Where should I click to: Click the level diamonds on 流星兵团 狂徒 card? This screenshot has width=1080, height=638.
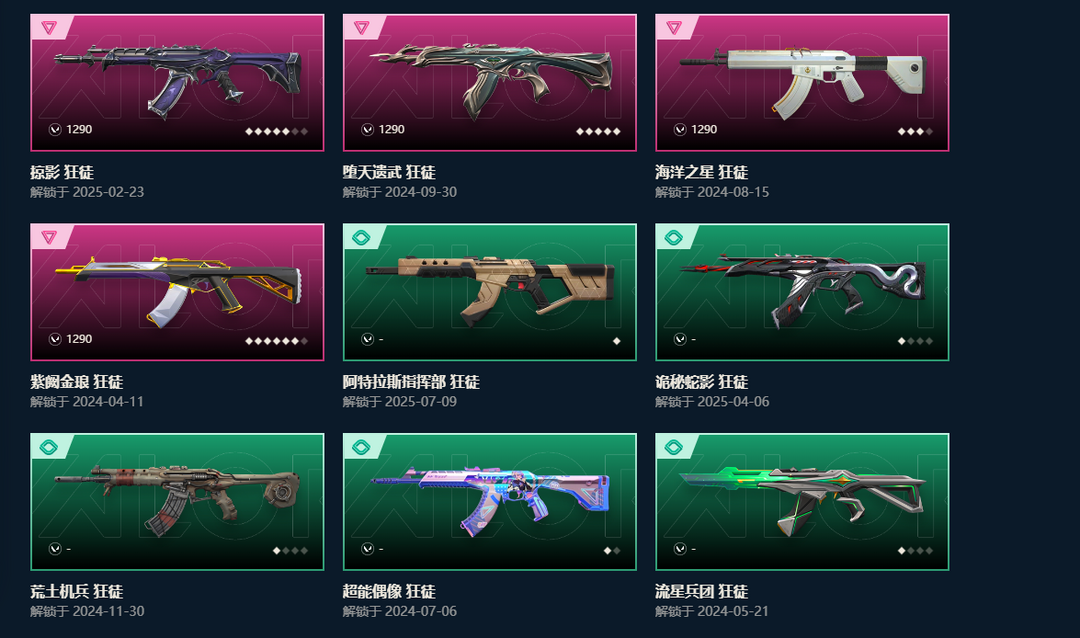[x=915, y=550]
